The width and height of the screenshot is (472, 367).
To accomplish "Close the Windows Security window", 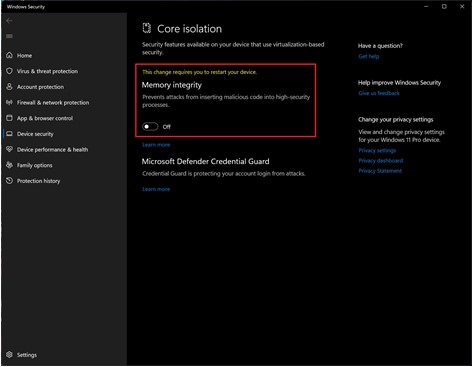I will pyautogui.click(x=462, y=6).
